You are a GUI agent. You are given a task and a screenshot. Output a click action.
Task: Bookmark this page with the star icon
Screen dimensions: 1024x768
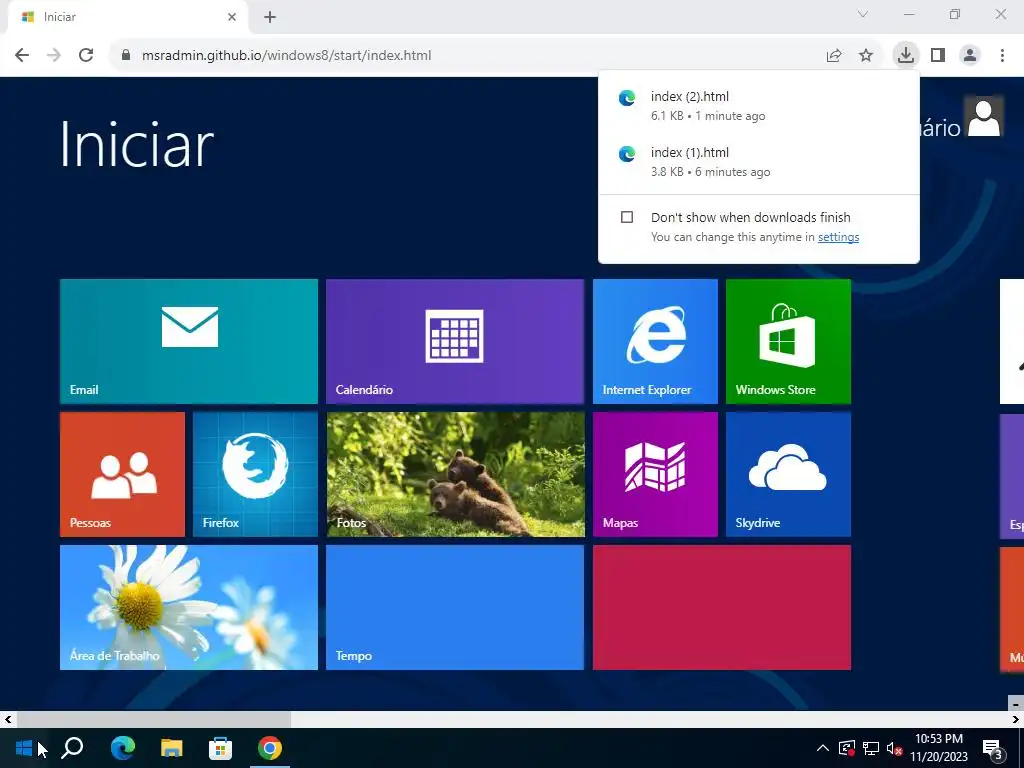[x=866, y=56]
